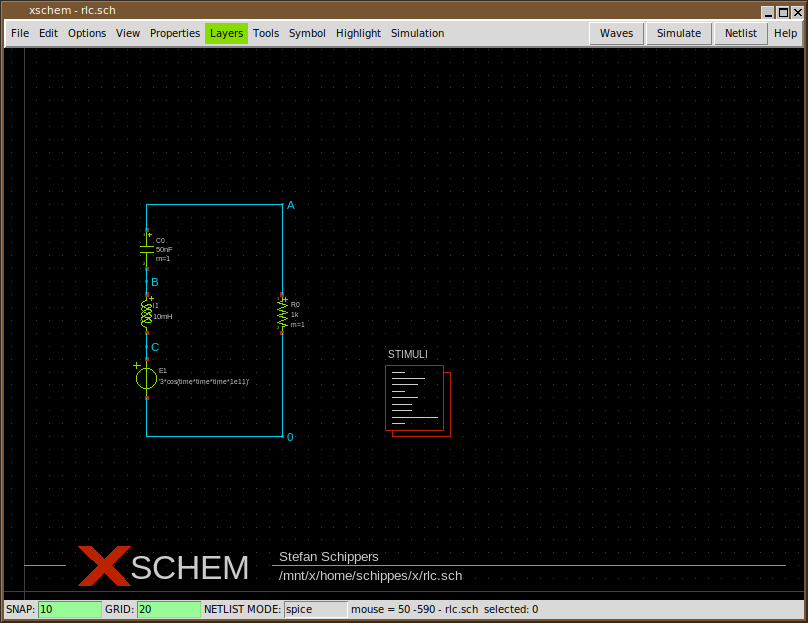Open the Waves viewer button
808x623 pixels.
[616, 33]
